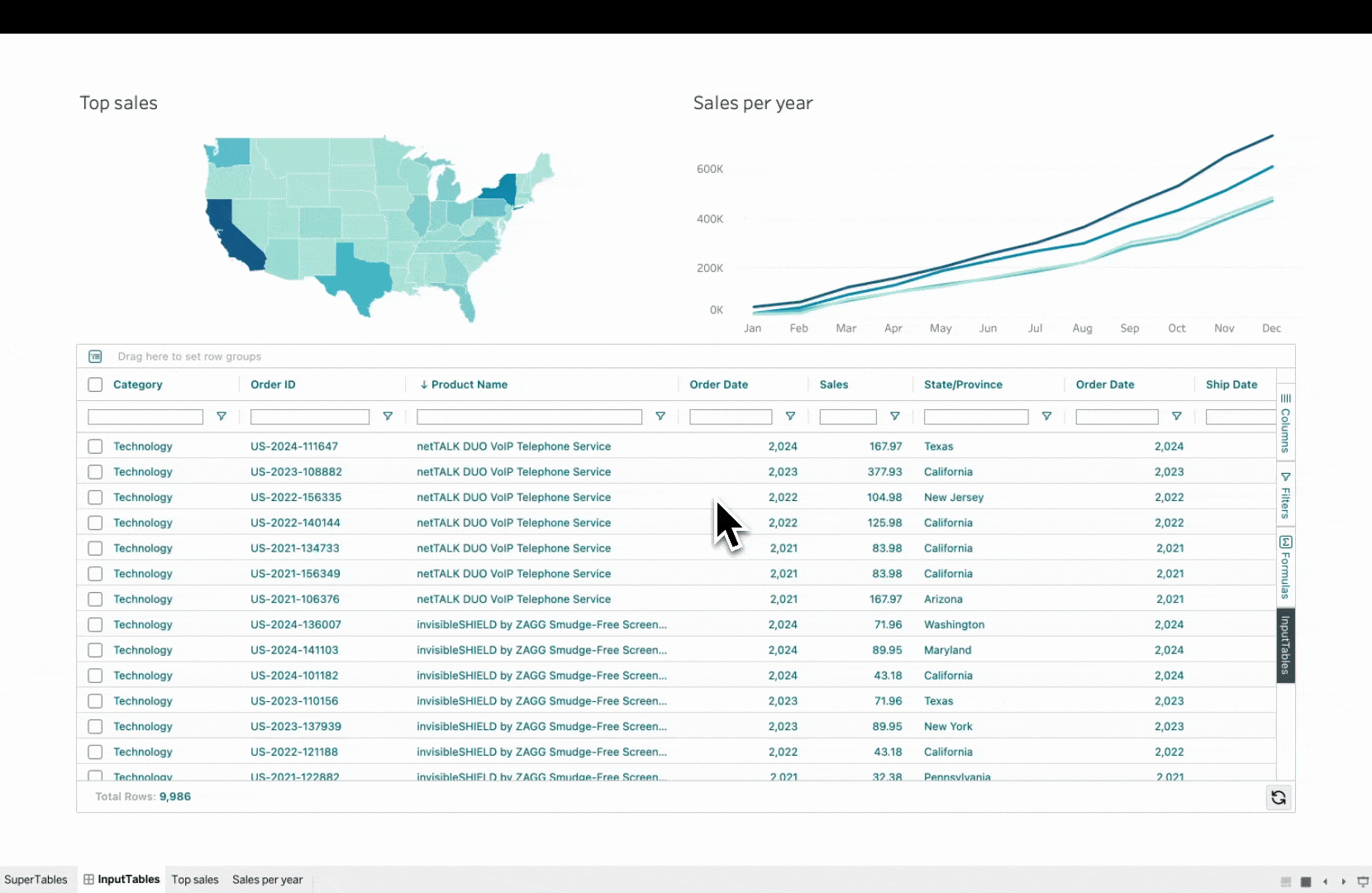Screen dimensions: 1372x893
Task: Enter presentation mode via the status bar icon
Action: click(1363, 881)
